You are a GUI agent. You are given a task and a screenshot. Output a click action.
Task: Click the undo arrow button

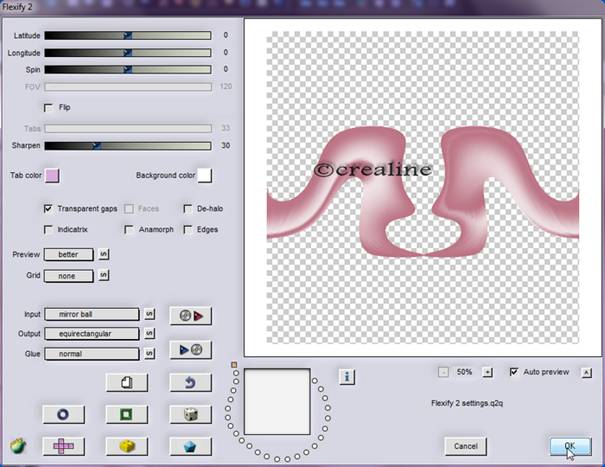(183, 382)
